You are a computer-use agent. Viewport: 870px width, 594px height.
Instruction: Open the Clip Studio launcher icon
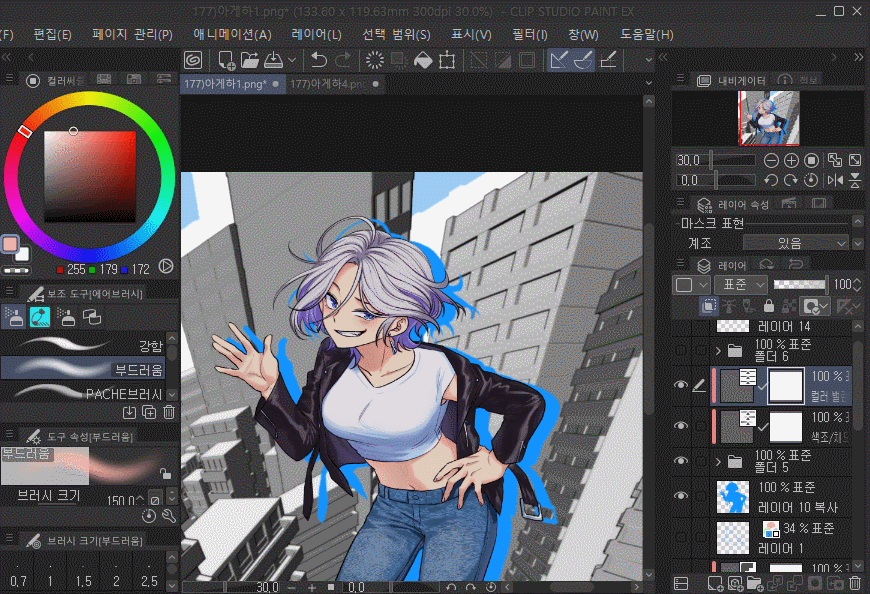click(x=193, y=60)
